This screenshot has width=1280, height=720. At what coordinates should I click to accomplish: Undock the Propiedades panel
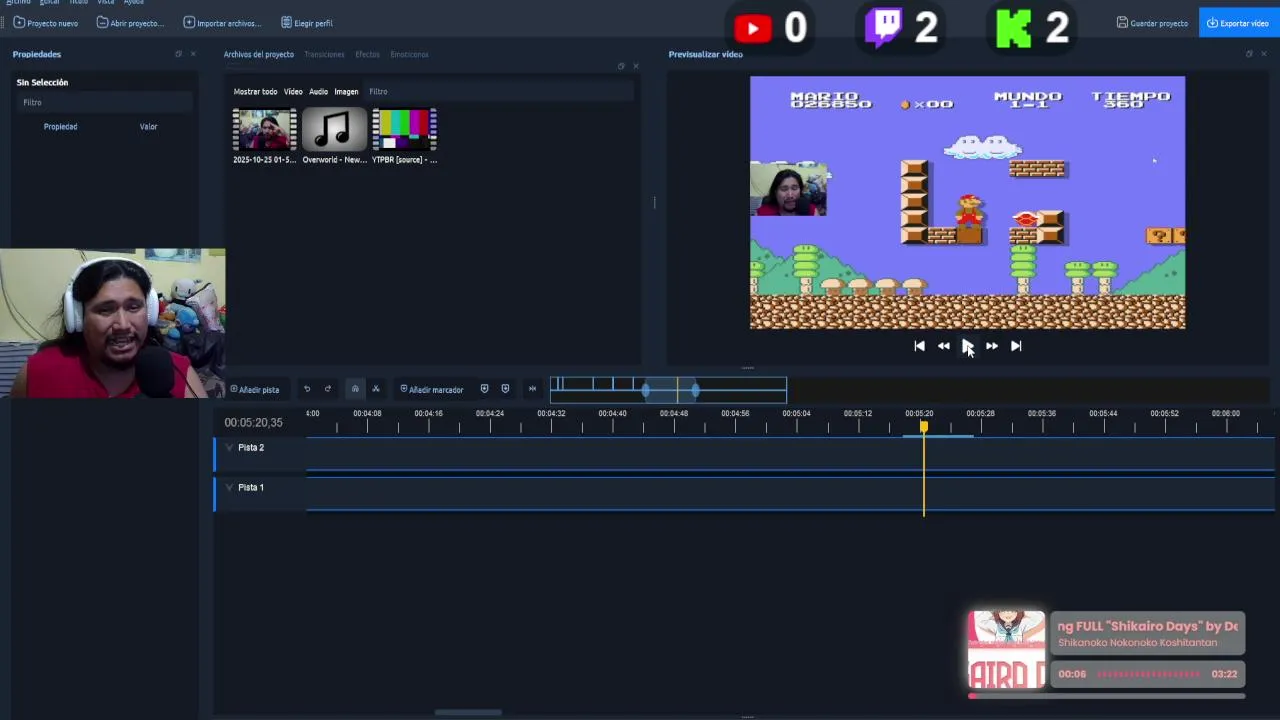pos(178,54)
